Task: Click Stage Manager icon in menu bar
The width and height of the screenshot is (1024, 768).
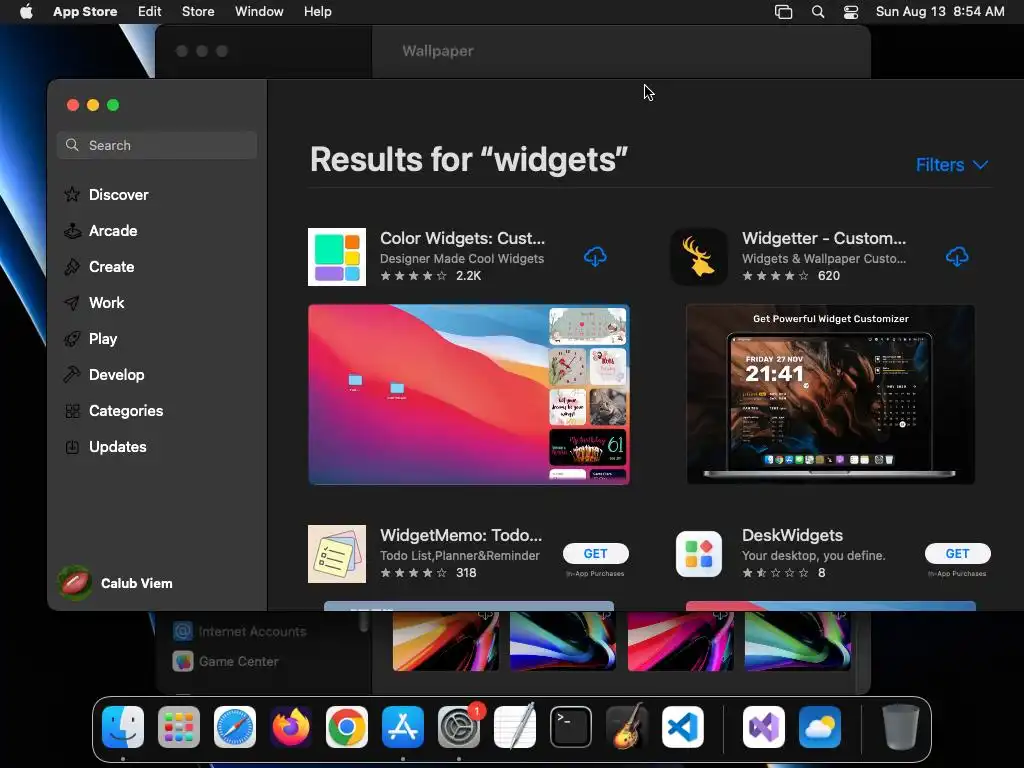Action: pyautogui.click(x=783, y=12)
